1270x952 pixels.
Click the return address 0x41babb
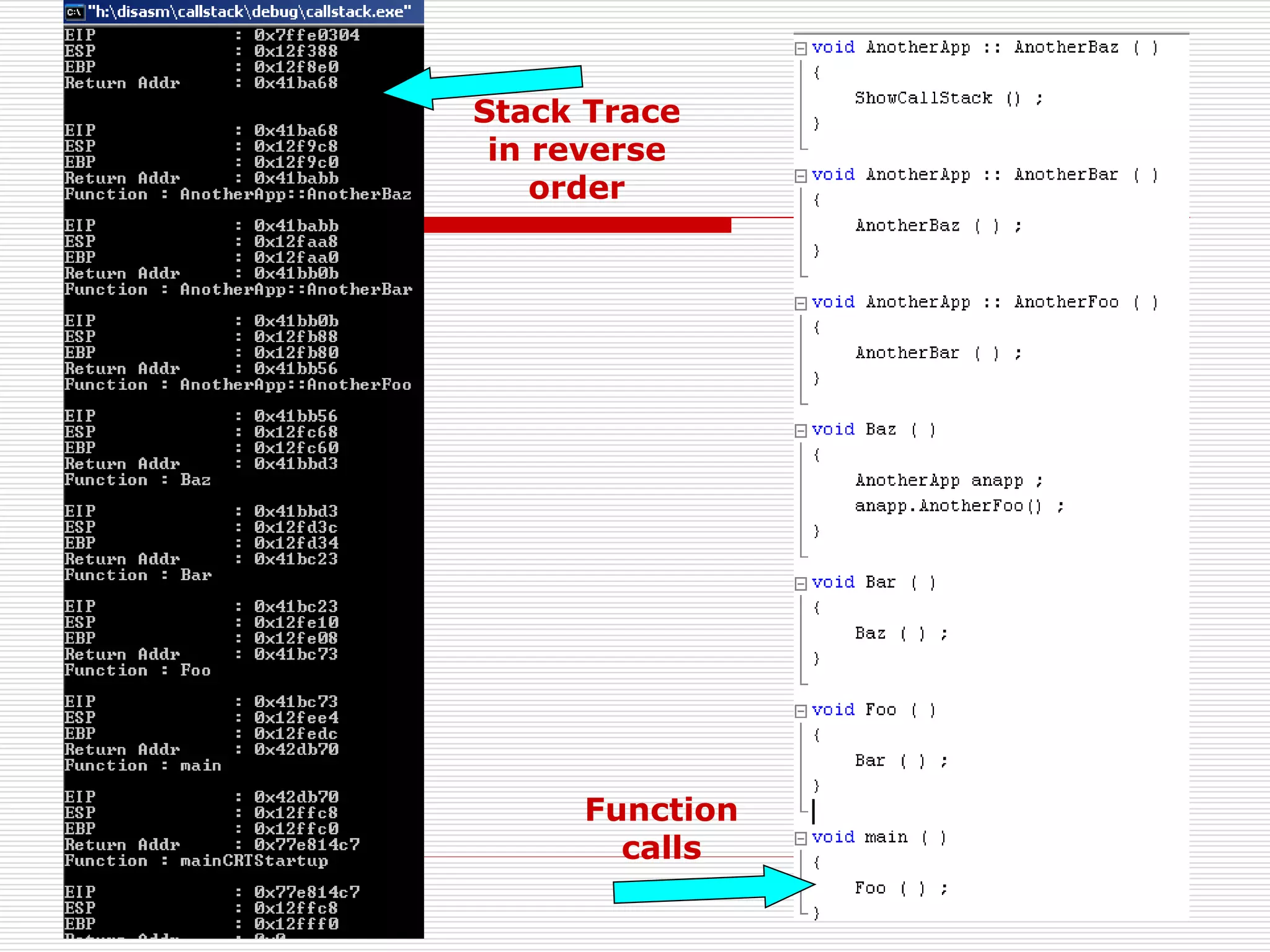point(296,178)
